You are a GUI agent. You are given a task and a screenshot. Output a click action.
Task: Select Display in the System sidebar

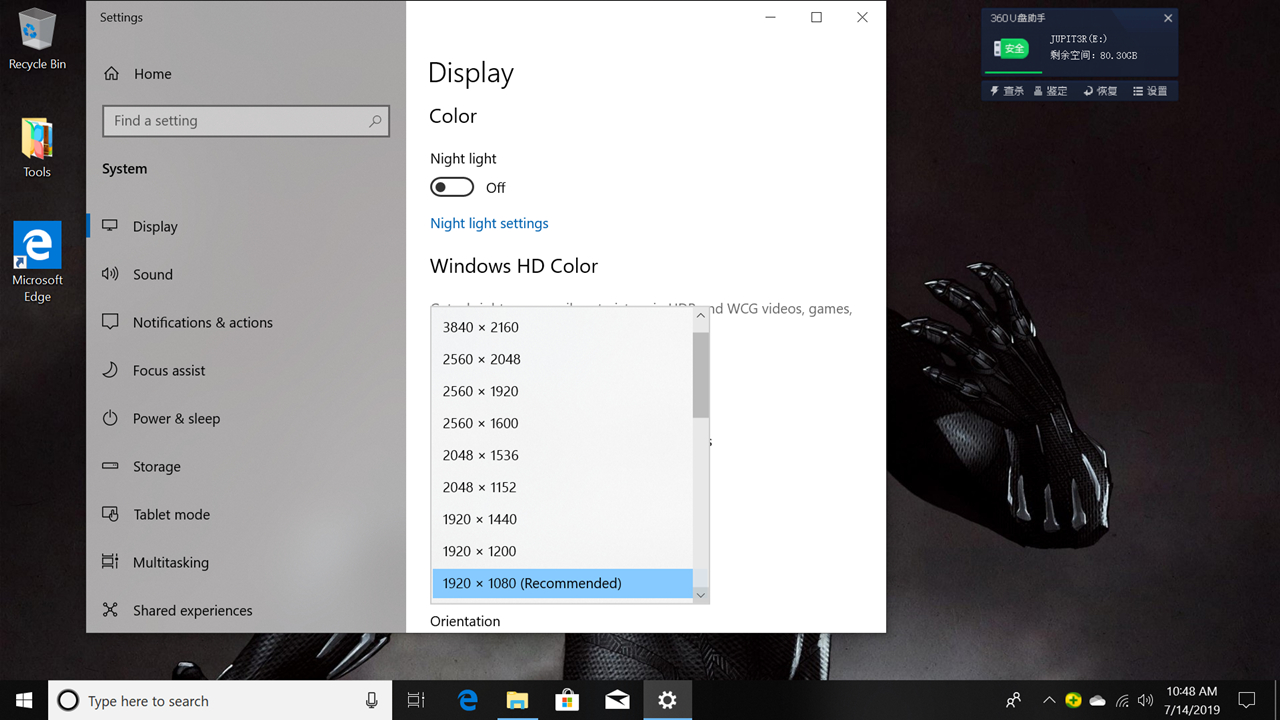tap(155, 227)
